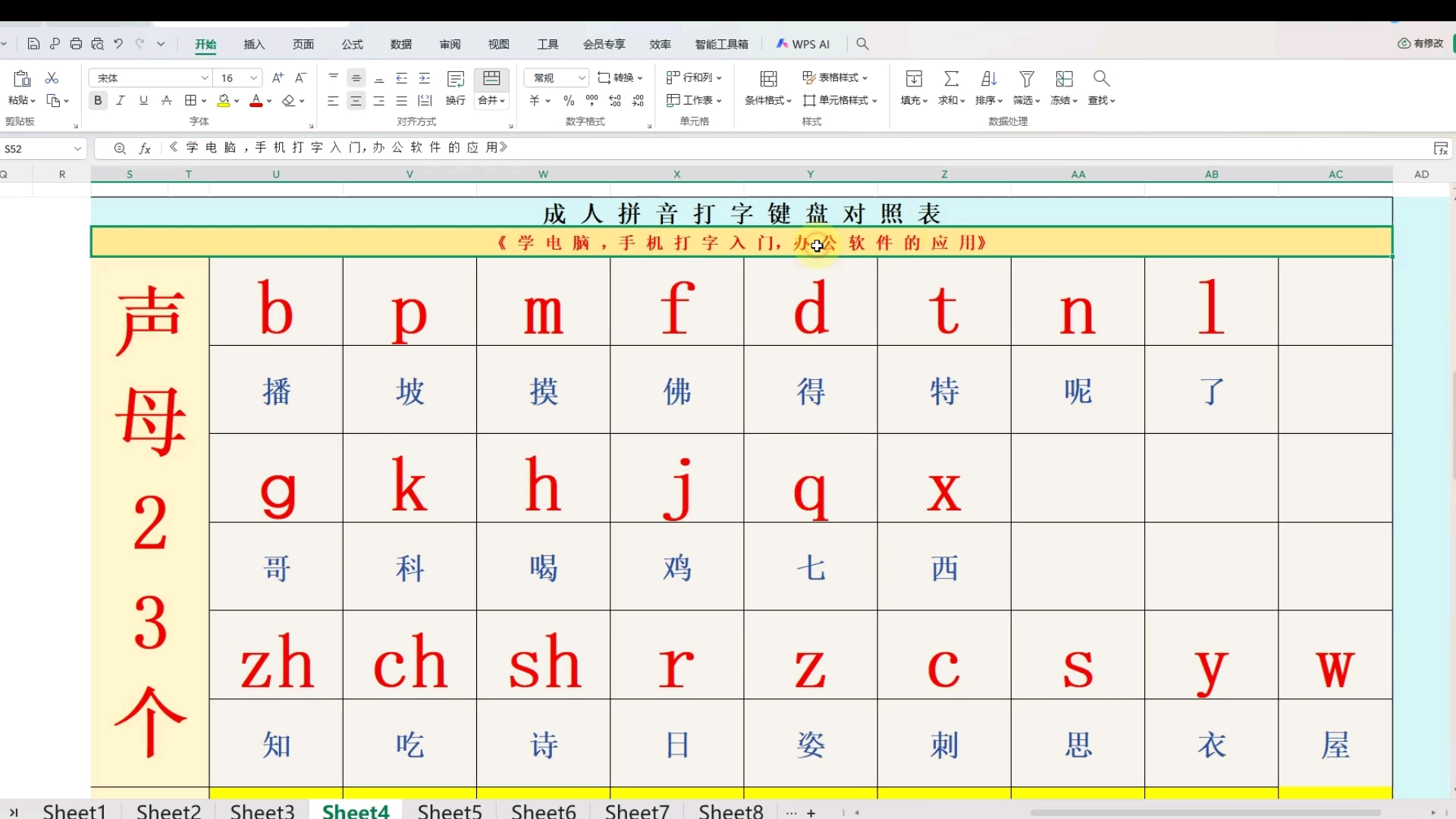Select column header W
Screen dimensions: 1456x819
[x=543, y=174]
